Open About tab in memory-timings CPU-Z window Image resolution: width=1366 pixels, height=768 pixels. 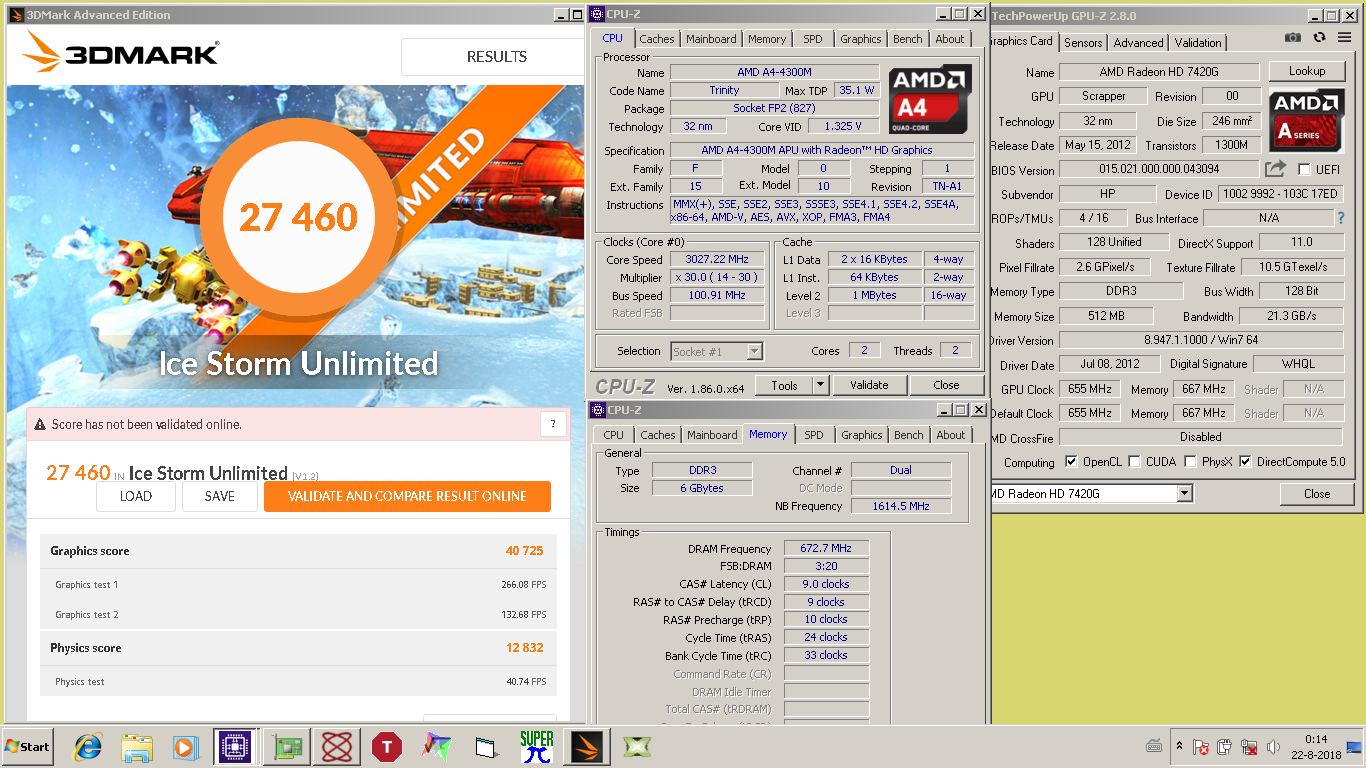951,435
